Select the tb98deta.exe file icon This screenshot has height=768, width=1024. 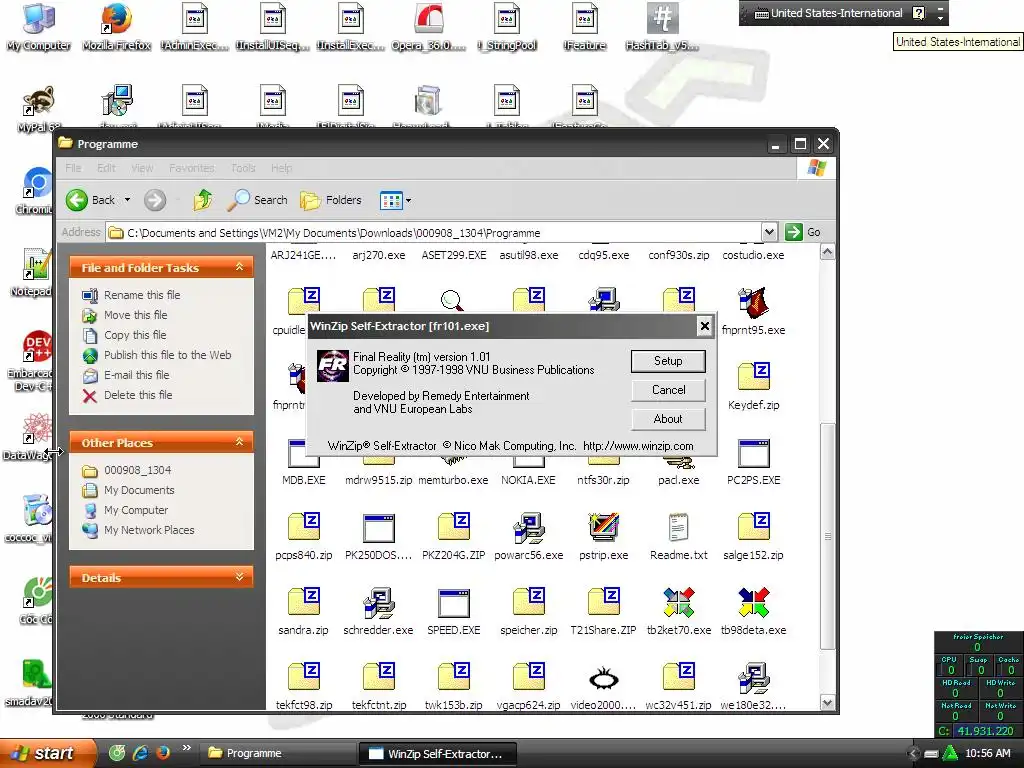coord(754,603)
